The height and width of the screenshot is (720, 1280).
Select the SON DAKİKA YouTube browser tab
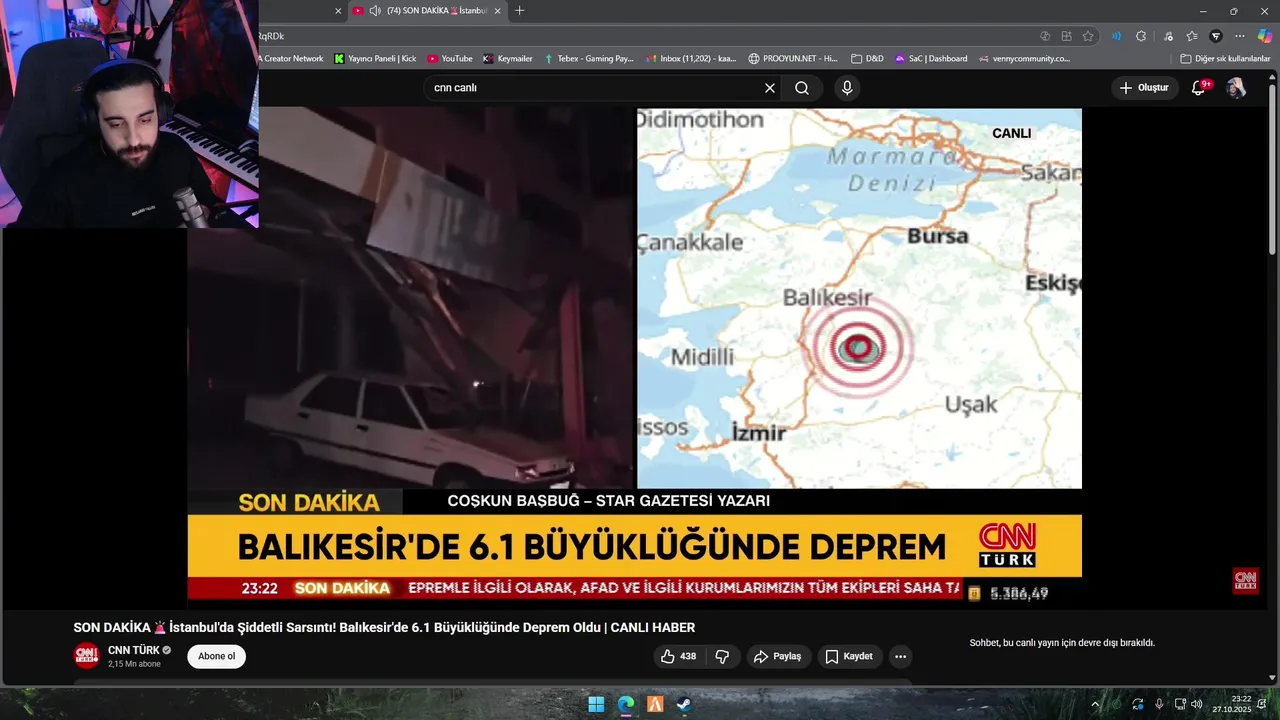[428, 11]
